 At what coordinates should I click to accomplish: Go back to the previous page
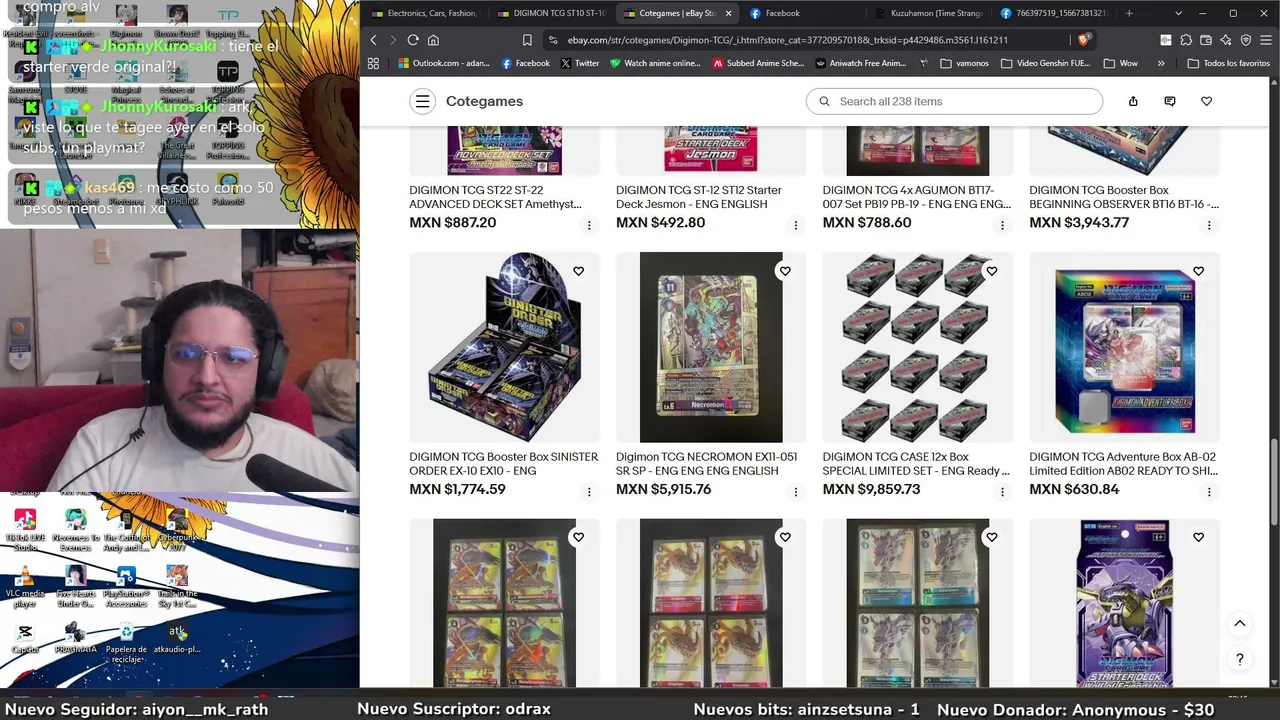click(373, 40)
